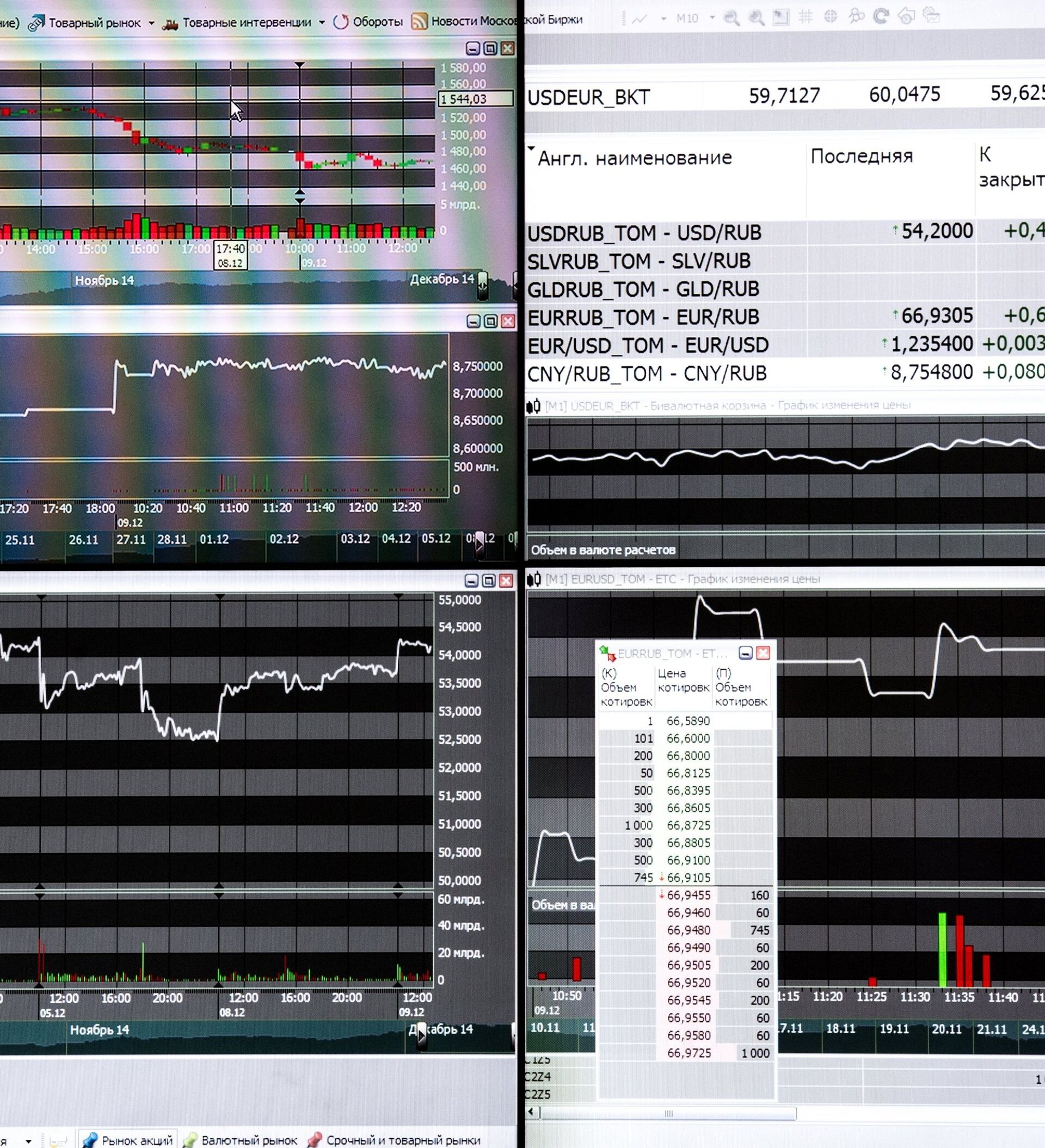Click the first magnifier zoom icon

pyautogui.click(x=731, y=18)
